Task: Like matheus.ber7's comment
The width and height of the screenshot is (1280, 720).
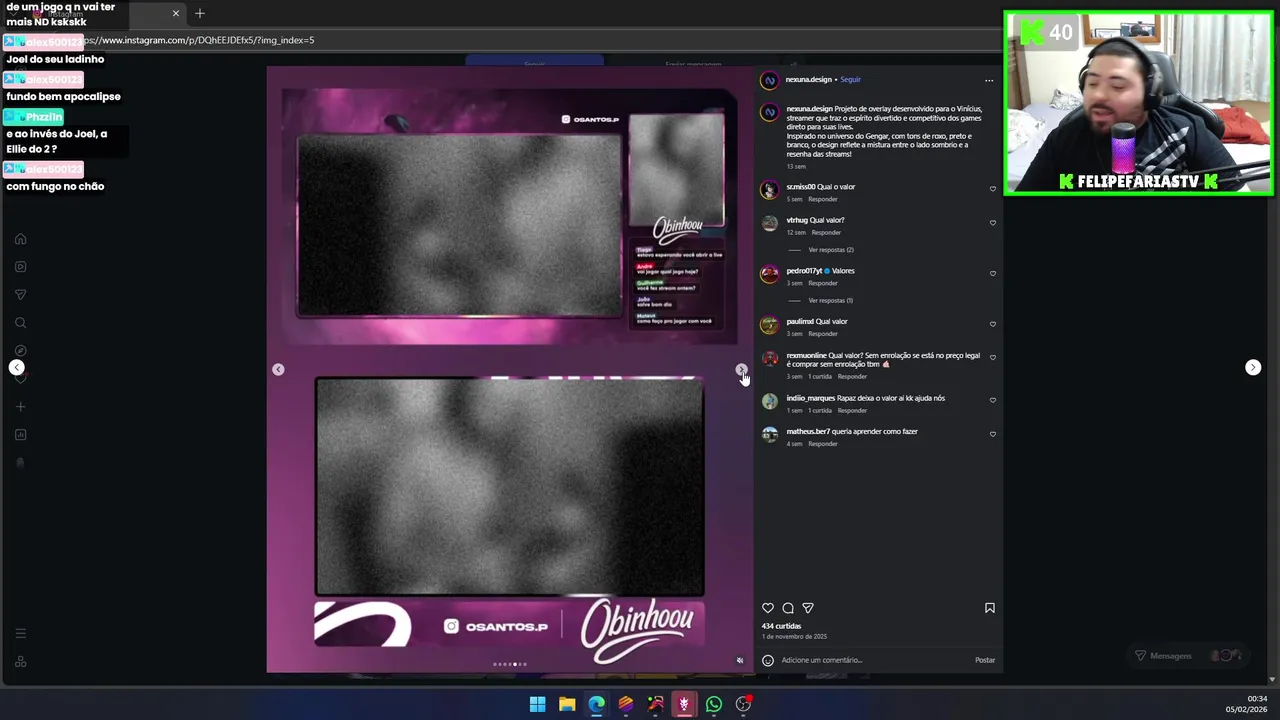Action: point(993,434)
